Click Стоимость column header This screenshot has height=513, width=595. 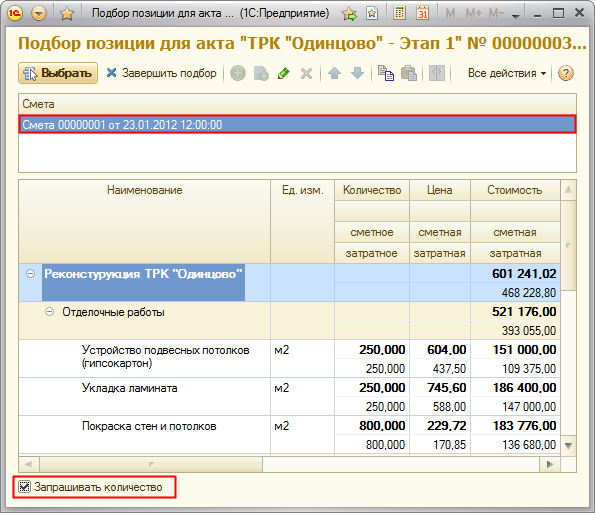(x=515, y=190)
